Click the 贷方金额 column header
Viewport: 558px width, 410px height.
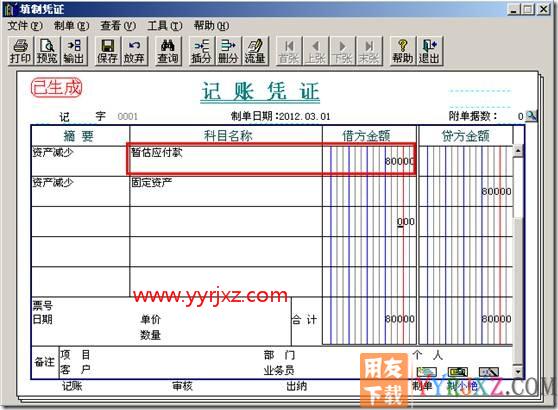coord(465,136)
